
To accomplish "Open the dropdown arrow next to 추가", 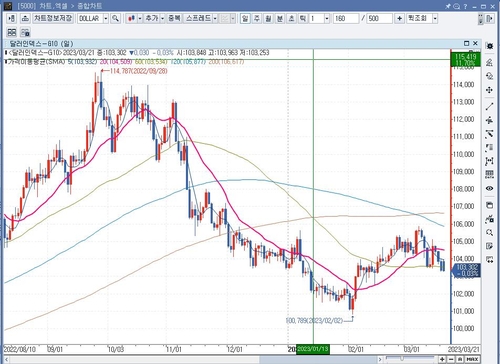I will click(163, 18).
